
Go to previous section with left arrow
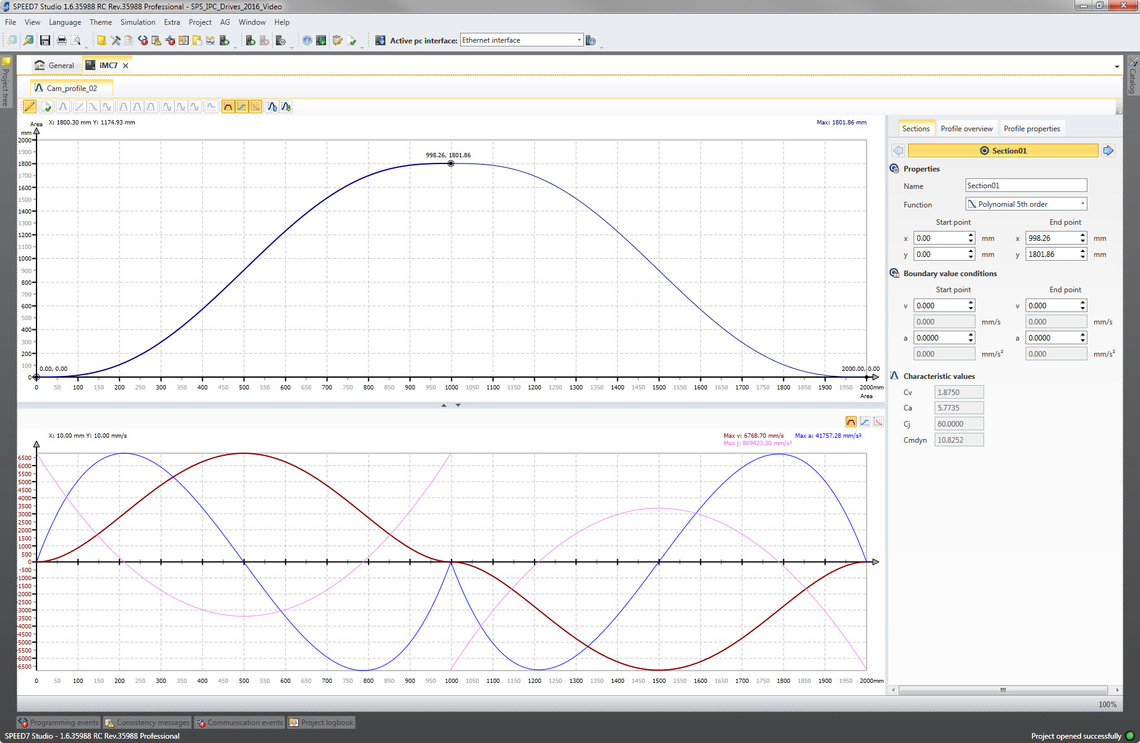click(897, 150)
